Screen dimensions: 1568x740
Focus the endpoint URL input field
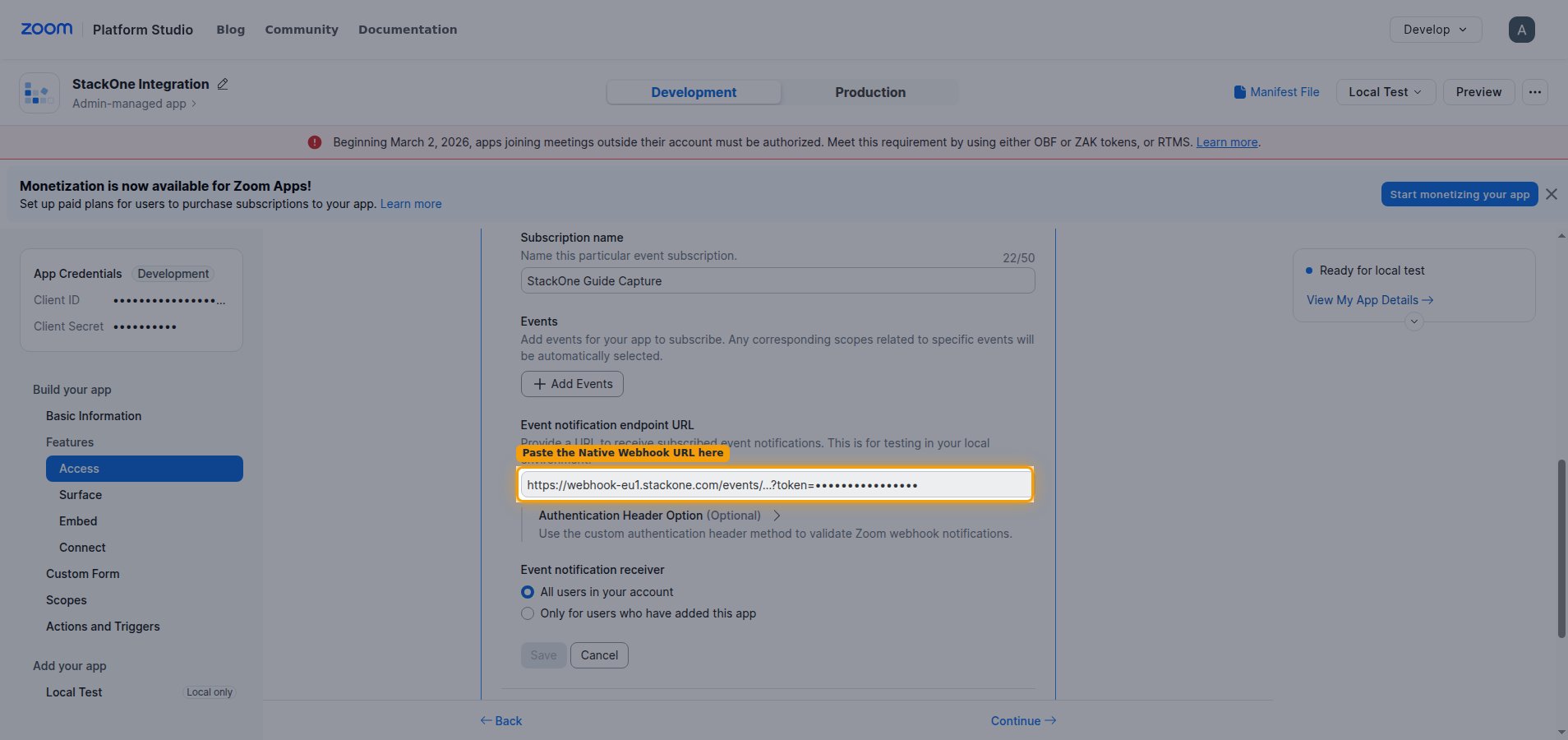(x=776, y=485)
